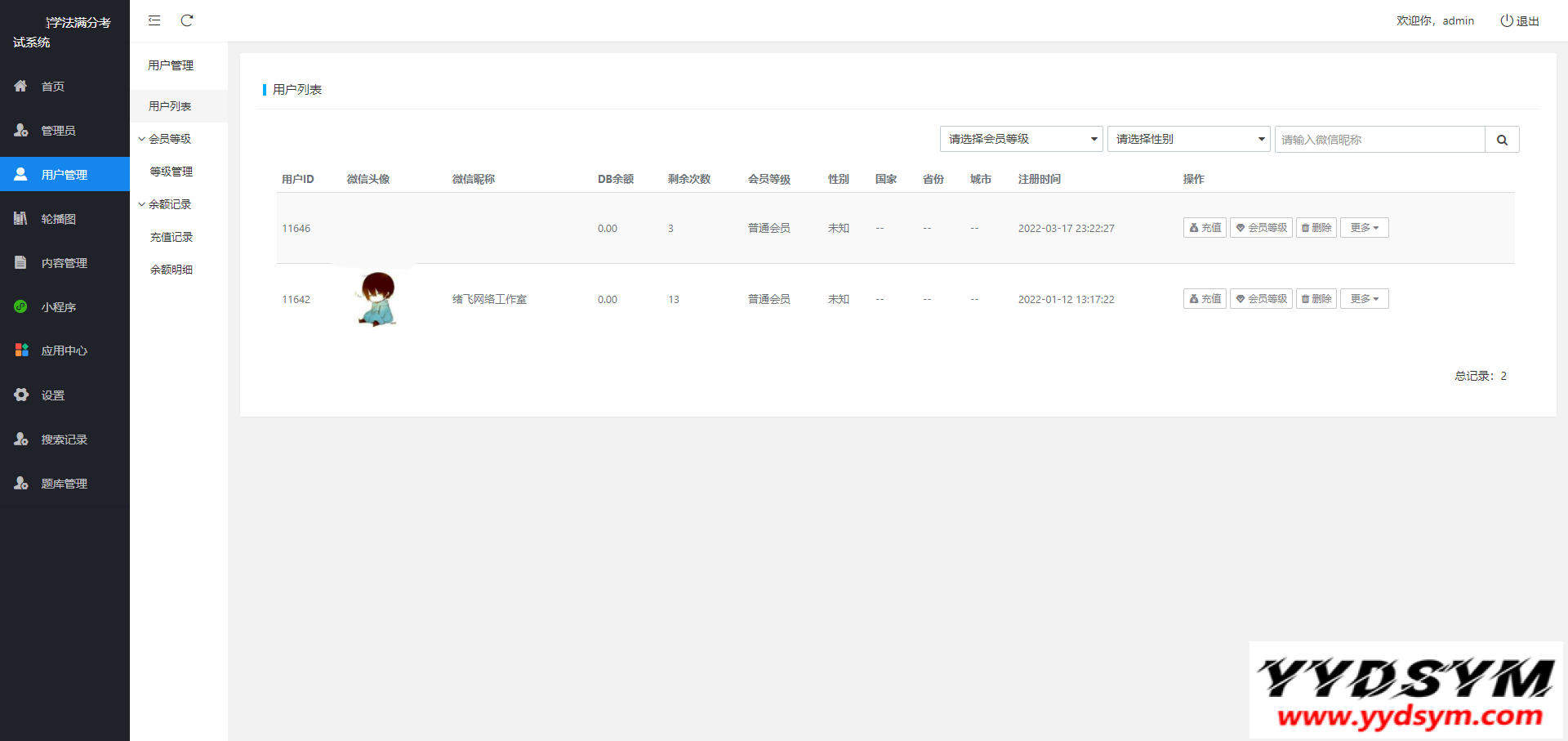
Task: Log out using the 退出 power button
Action: coord(1519,21)
